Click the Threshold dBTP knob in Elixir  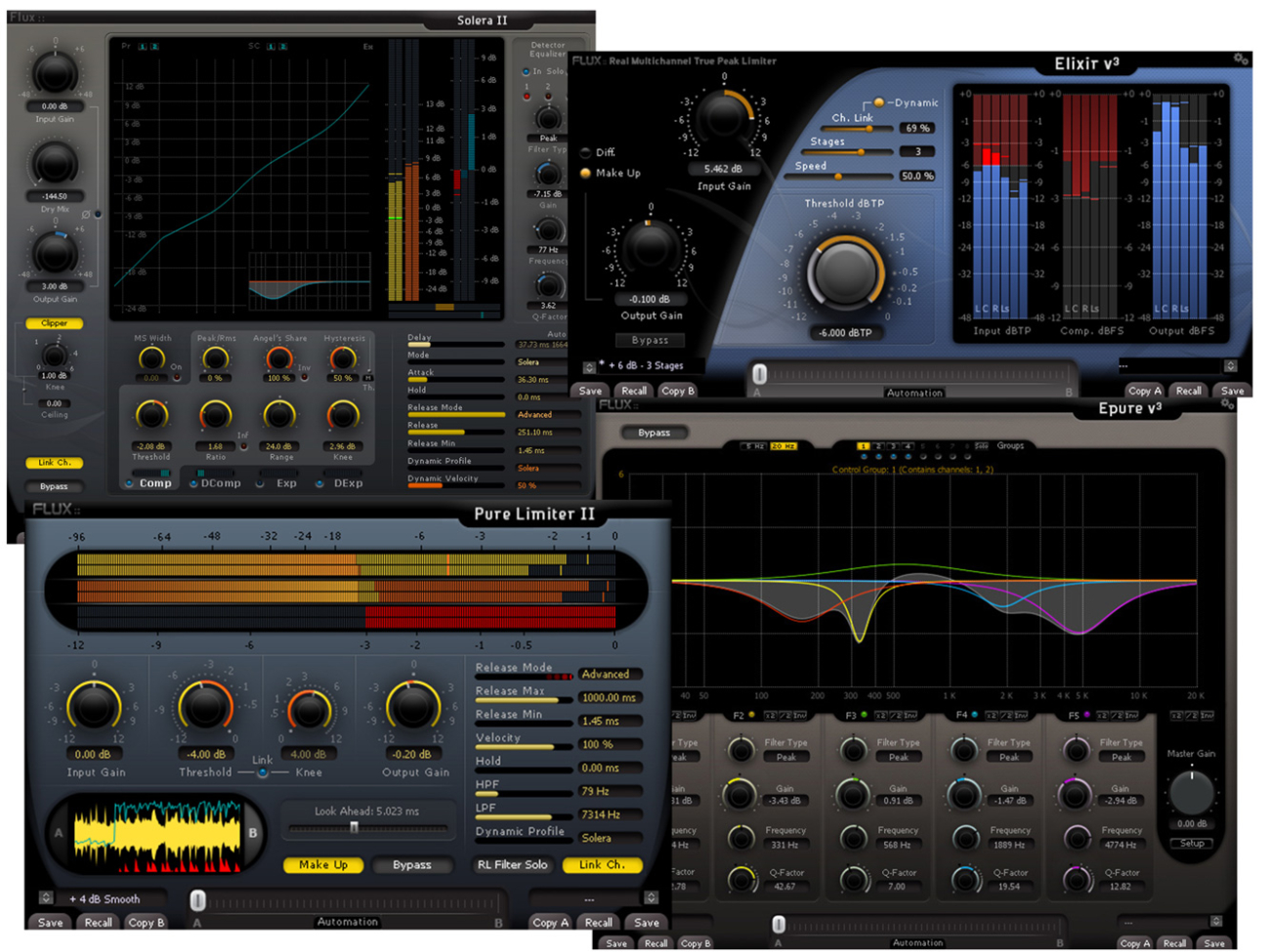click(845, 273)
